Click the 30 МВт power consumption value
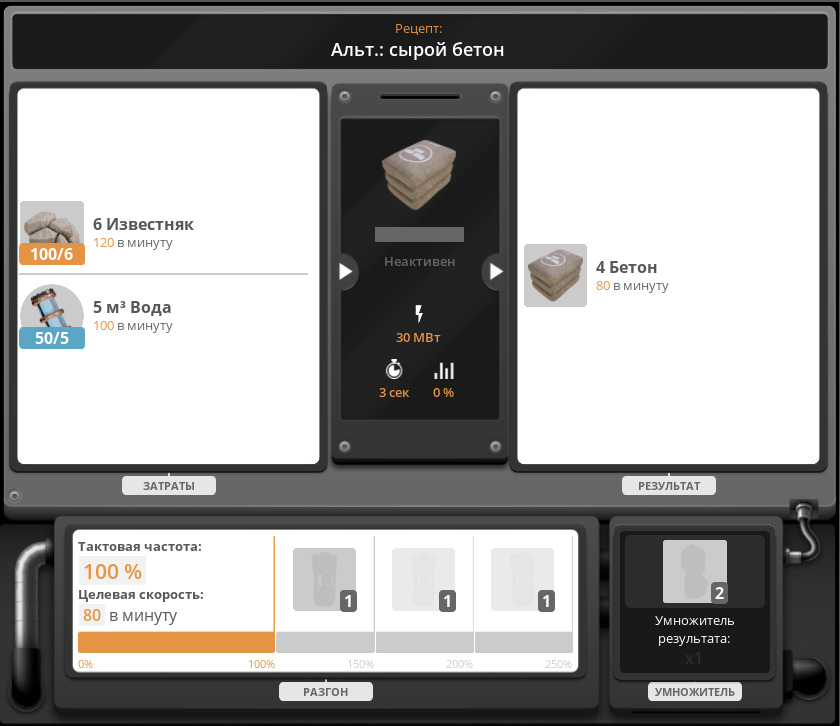 click(x=418, y=338)
